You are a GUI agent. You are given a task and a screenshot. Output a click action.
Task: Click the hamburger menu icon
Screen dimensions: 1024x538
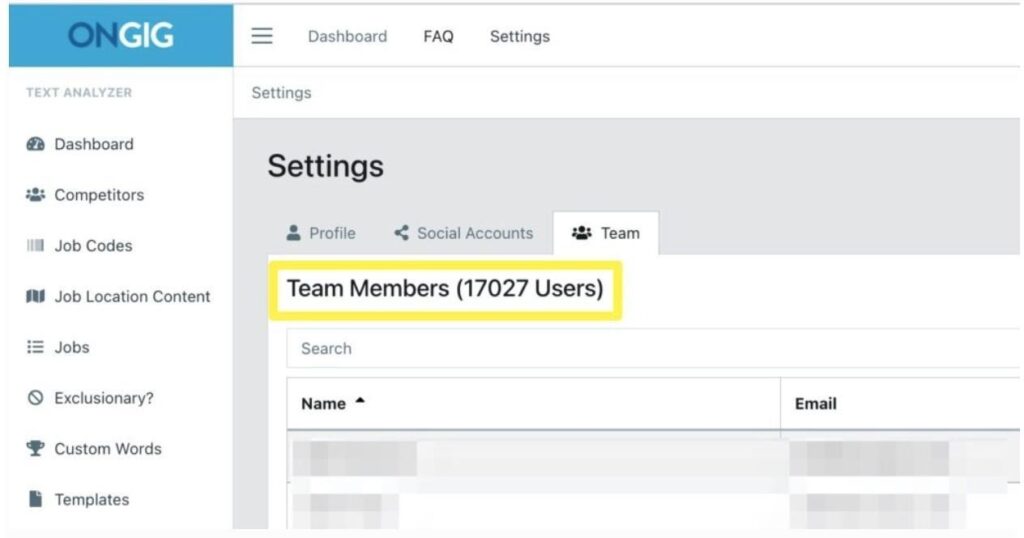click(x=262, y=36)
